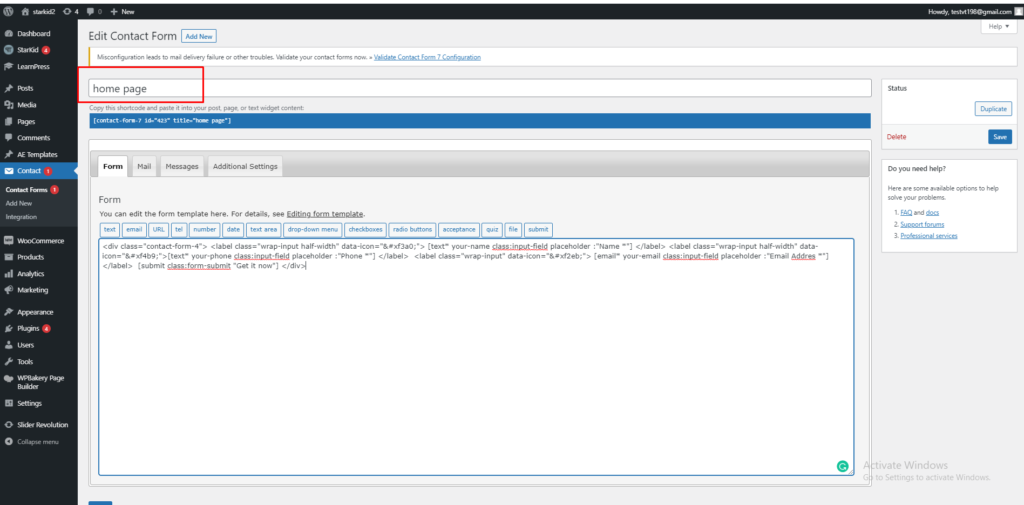Insert a drop-down menu form tag
This screenshot has height=505, width=1024.
tap(313, 229)
